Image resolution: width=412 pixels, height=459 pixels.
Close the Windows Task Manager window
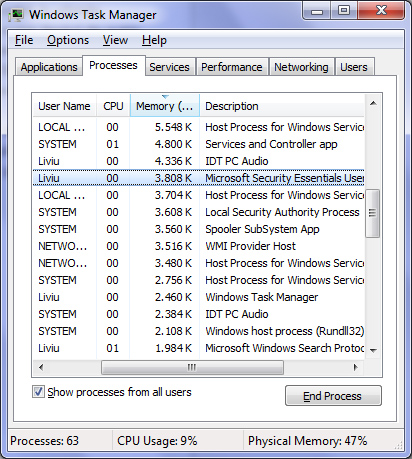pos(381,11)
